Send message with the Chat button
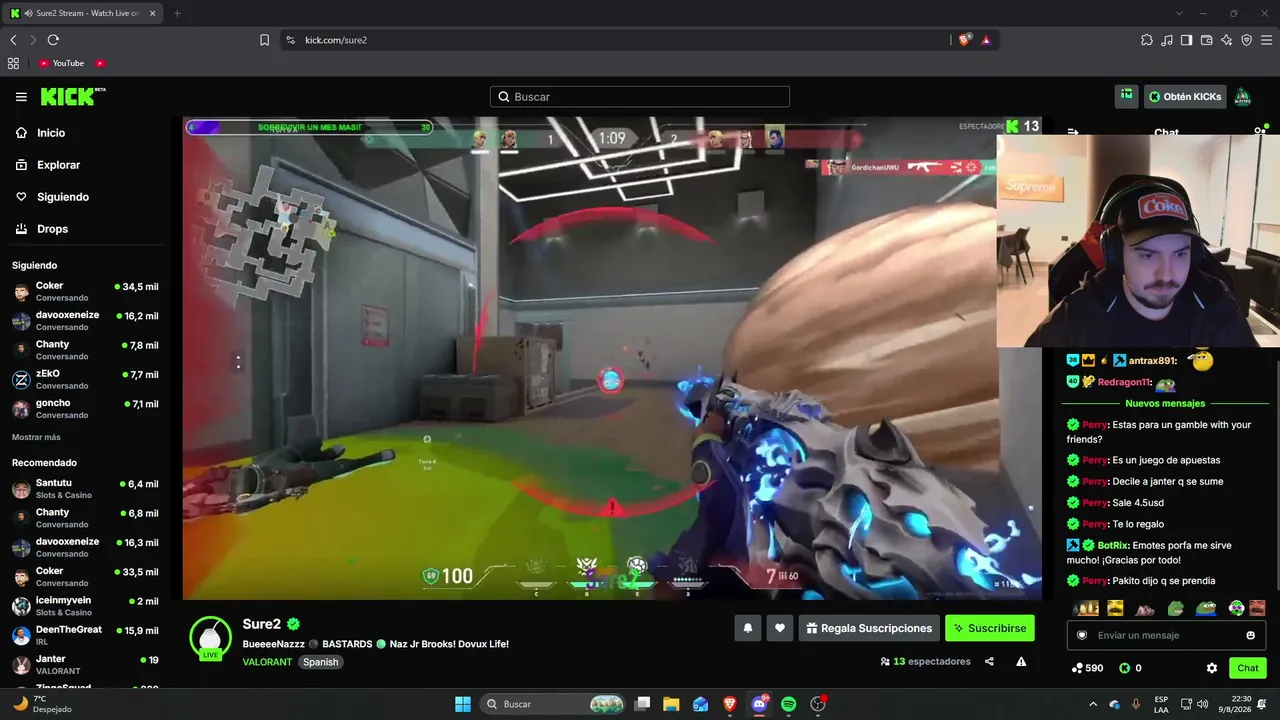The image size is (1280, 720). (1248, 668)
